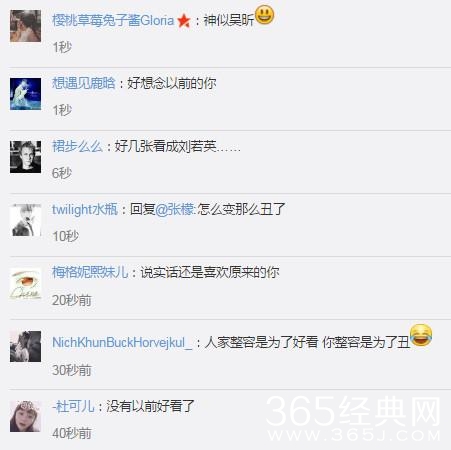Visit username link -杜可儿

pos(73,406)
